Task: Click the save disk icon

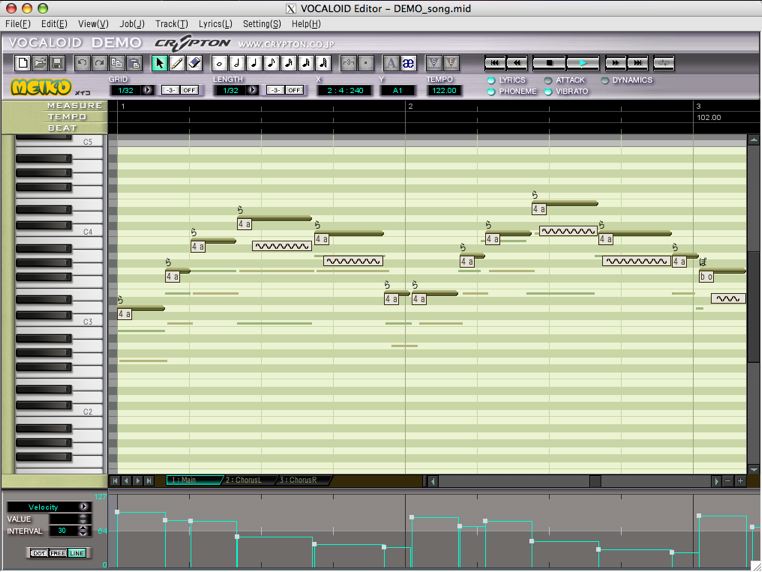Action: [x=59, y=63]
